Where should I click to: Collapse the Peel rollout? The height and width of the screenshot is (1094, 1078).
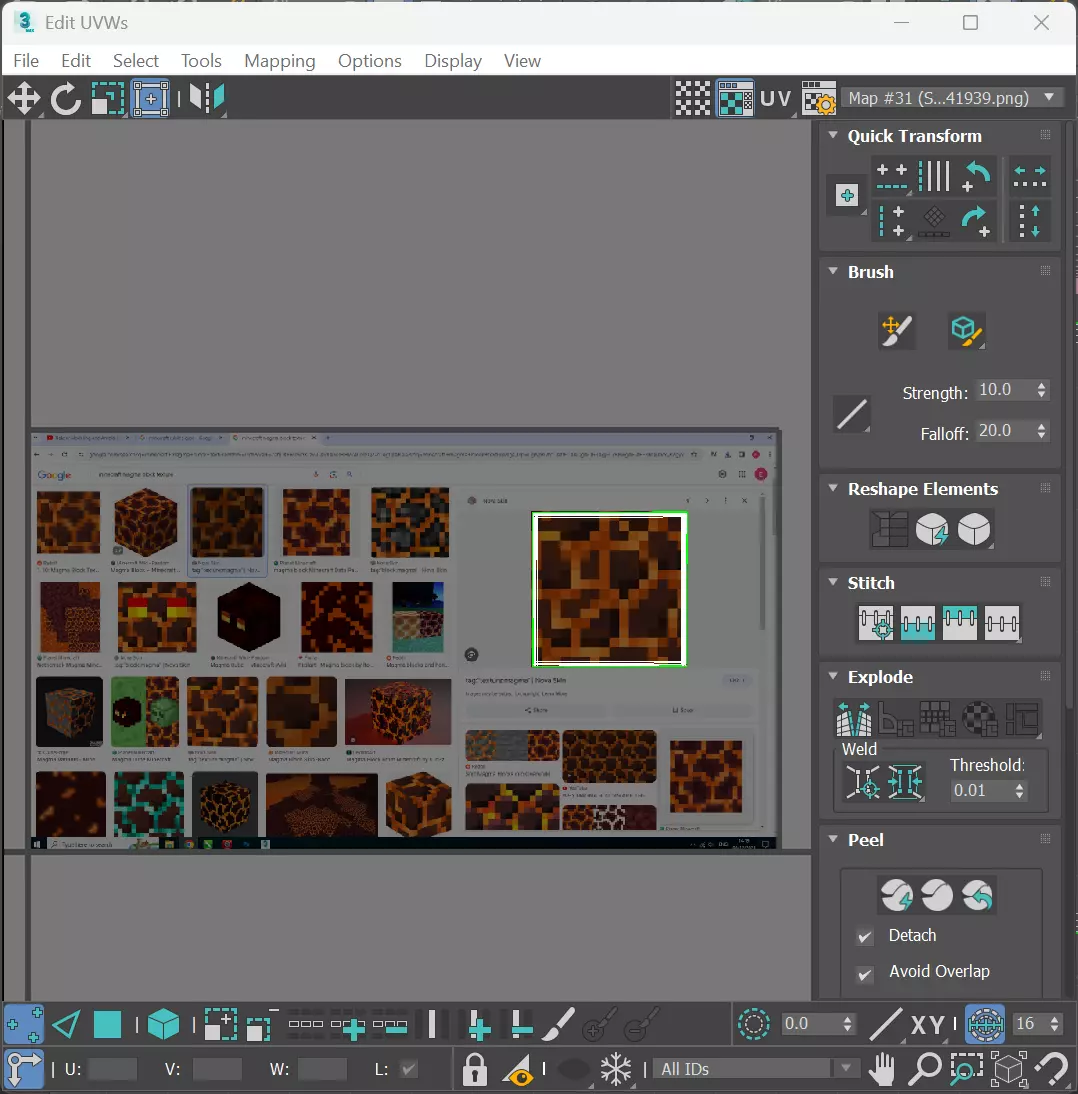tap(832, 839)
